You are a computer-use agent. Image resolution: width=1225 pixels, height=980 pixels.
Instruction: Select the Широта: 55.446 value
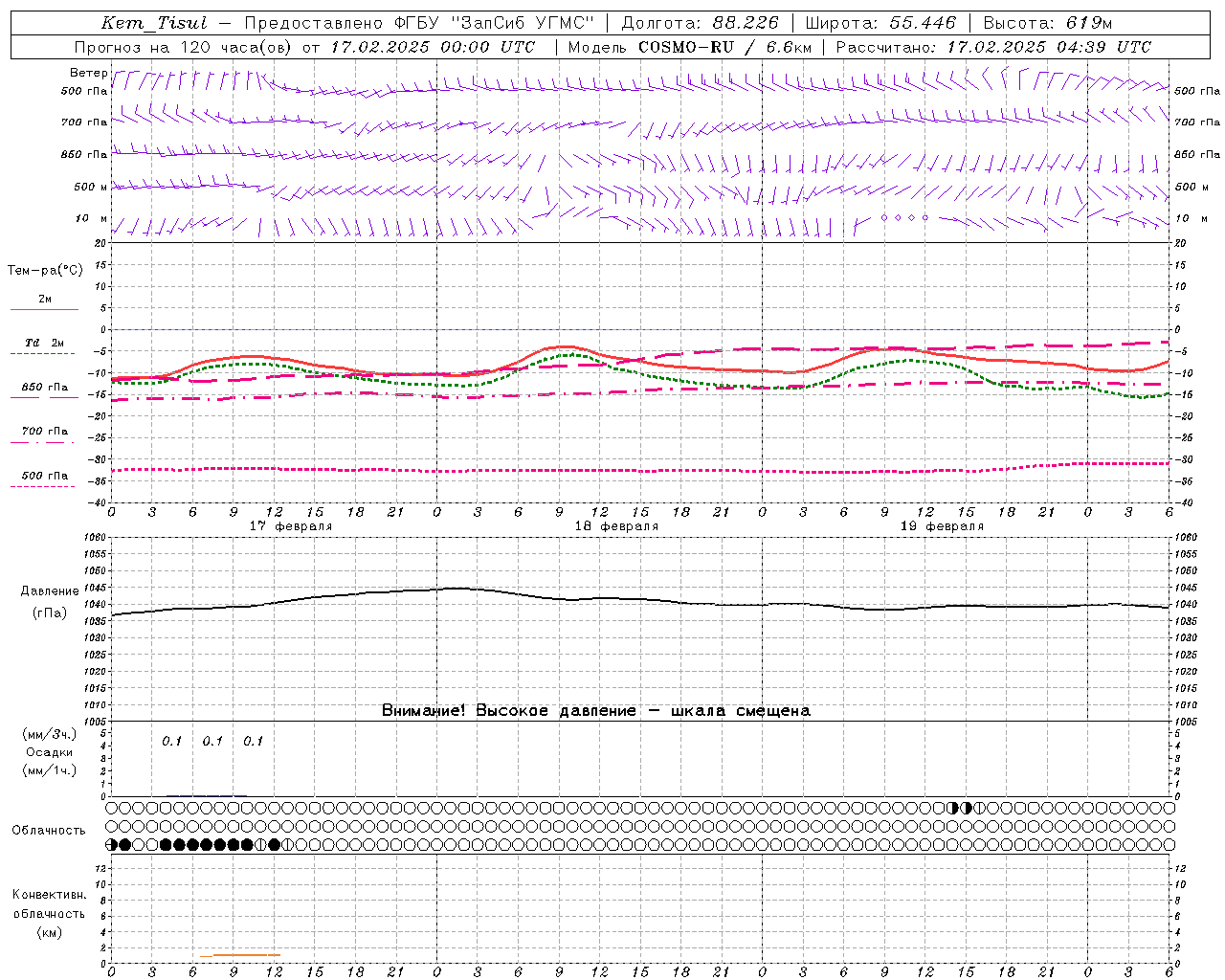(x=880, y=23)
